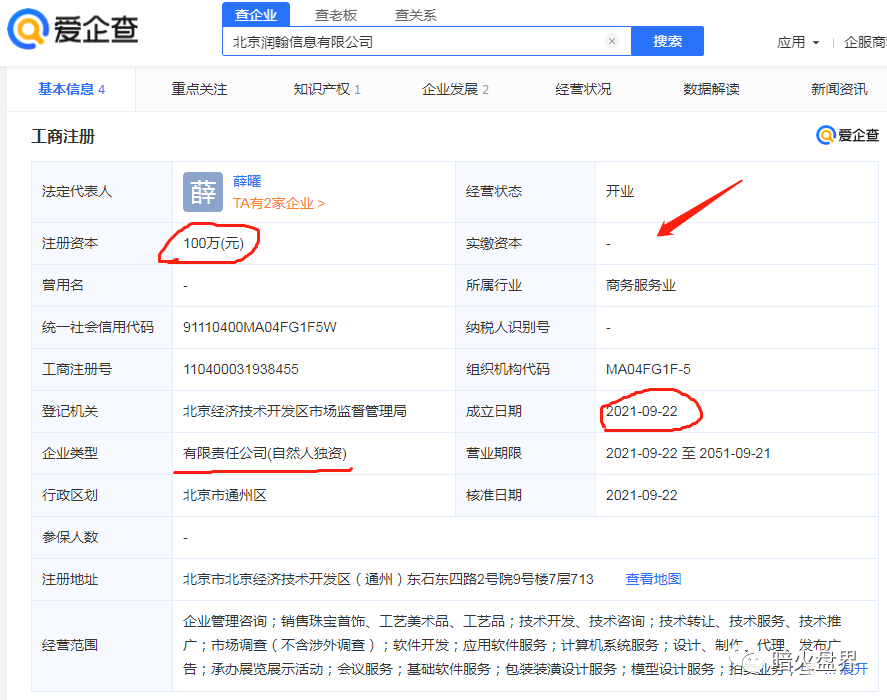Open the 基本信息 tab
The width and height of the screenshot is (887, 700).
click(71, 89)
